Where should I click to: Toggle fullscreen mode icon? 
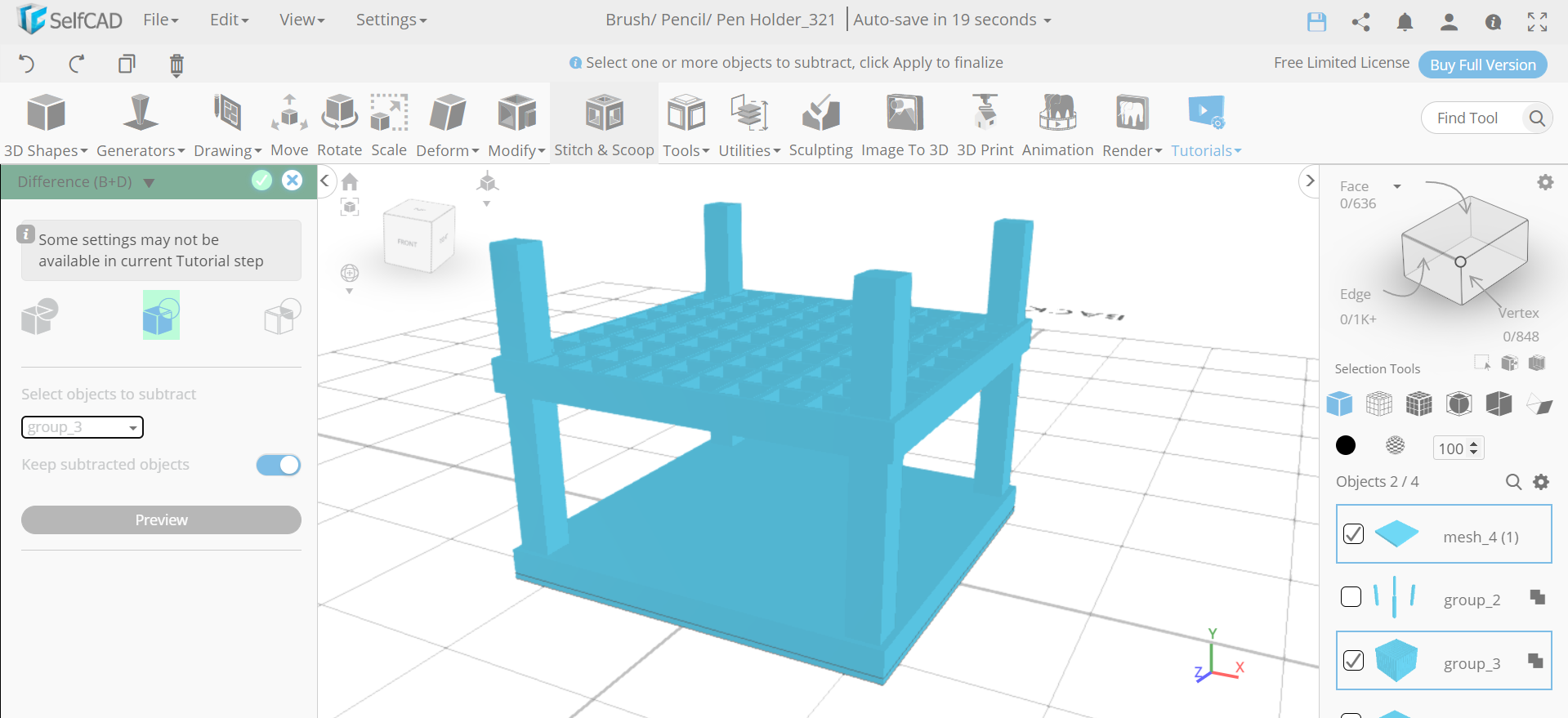pyautogui.click(x=1537, y=22)
